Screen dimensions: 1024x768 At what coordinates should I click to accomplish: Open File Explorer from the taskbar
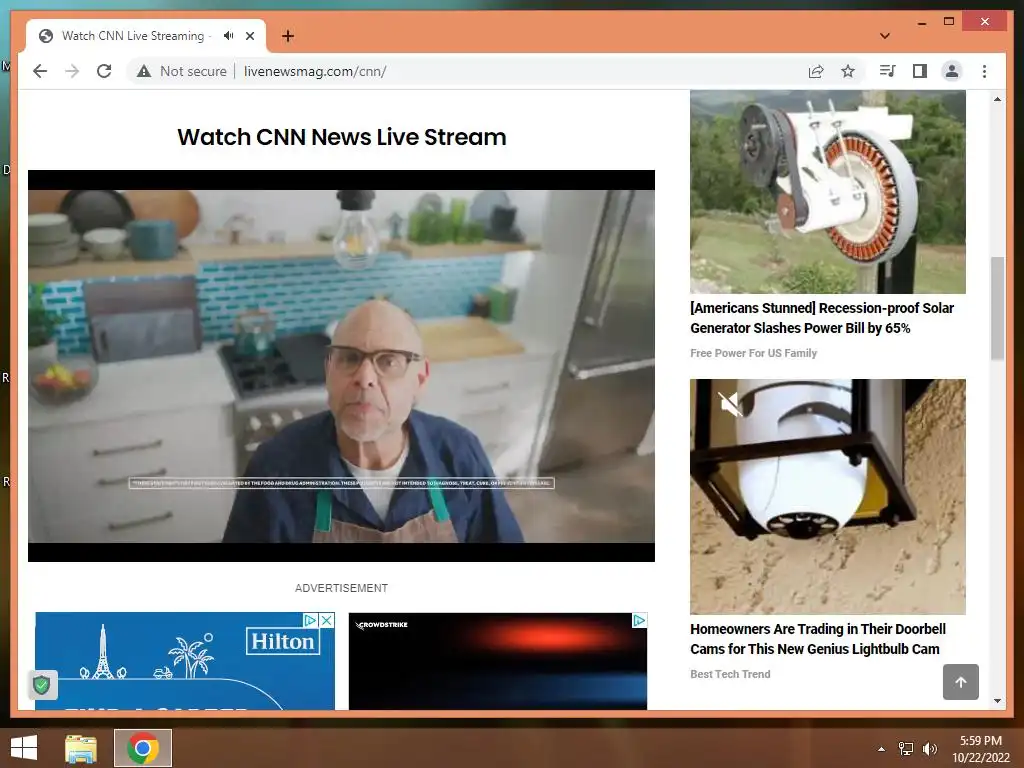click(x=81, y=748)
